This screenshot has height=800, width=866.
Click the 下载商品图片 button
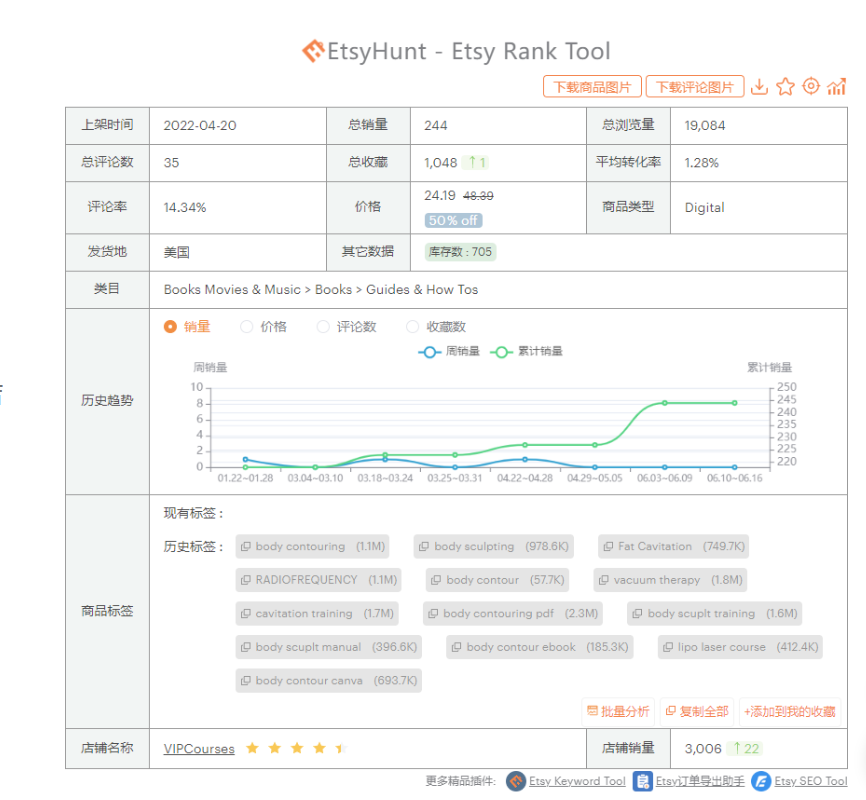[x=592, y=87]
